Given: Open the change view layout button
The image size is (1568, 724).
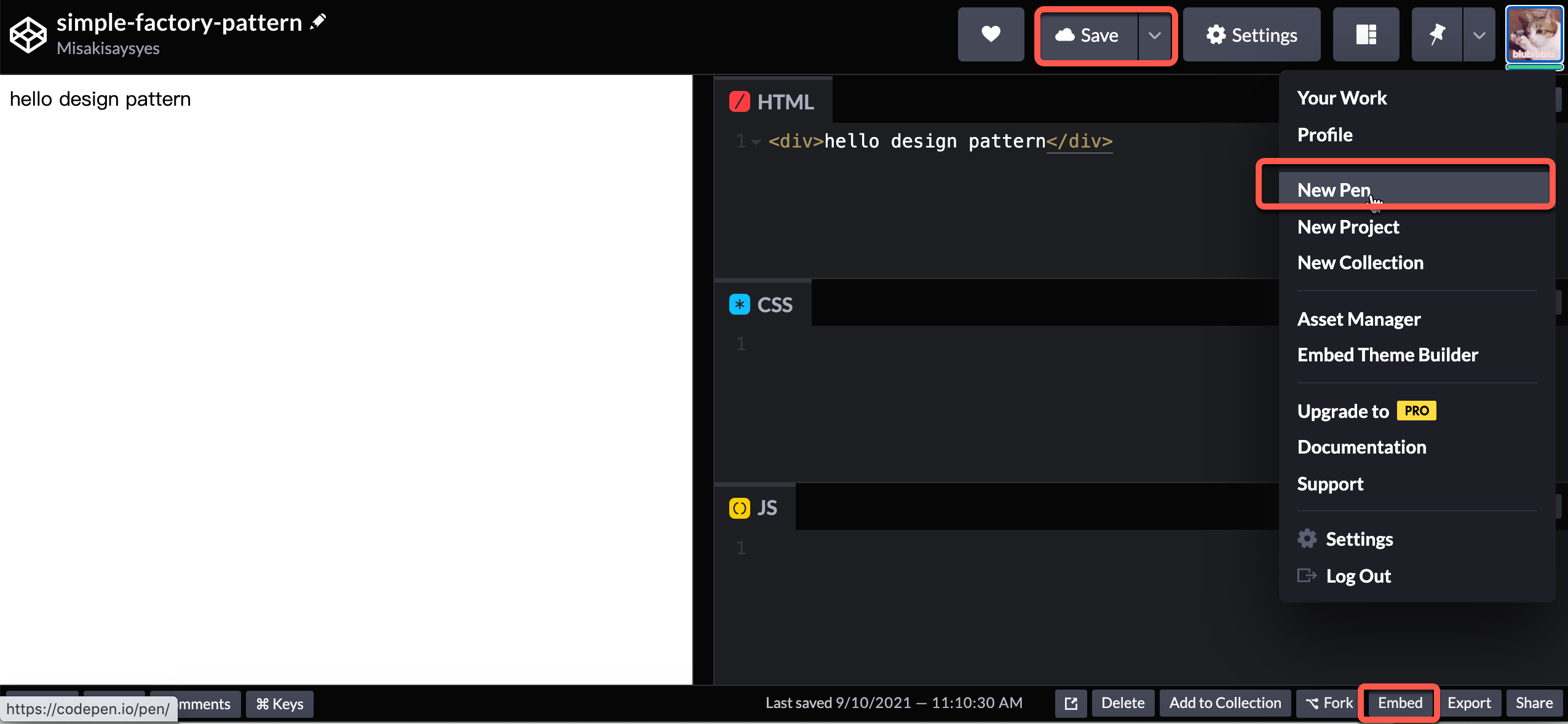Looking at the screenshot, I should (1366, 34).
